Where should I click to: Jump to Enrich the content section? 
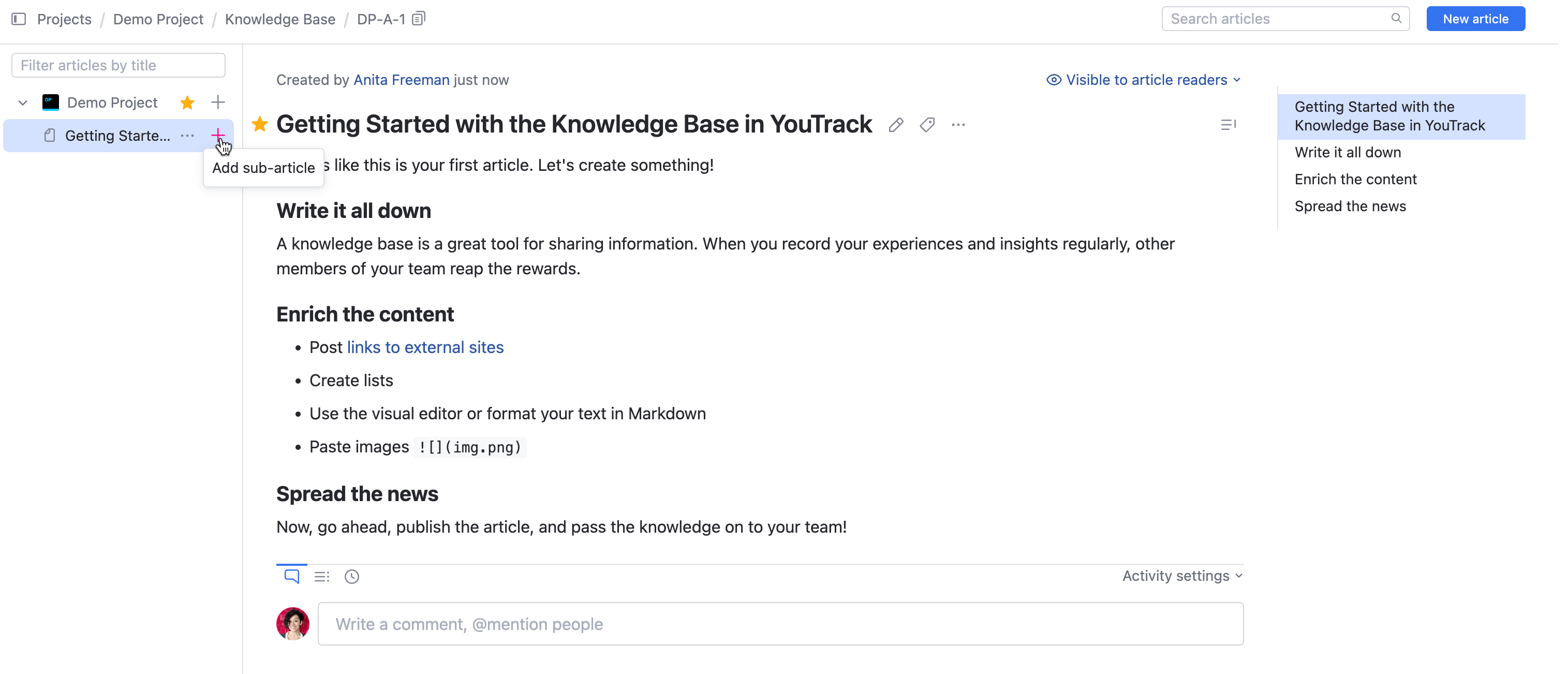pos(1355,179)
